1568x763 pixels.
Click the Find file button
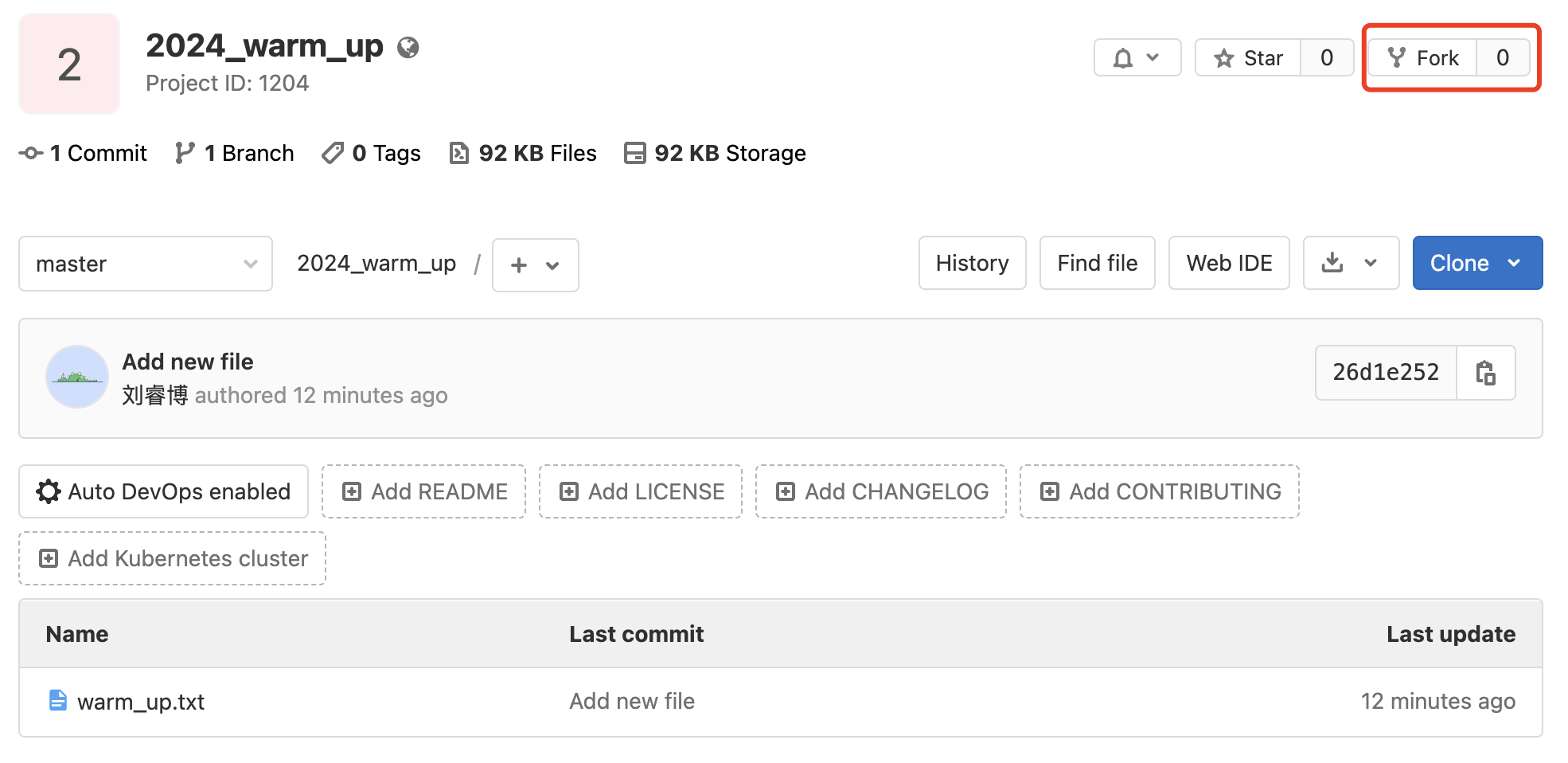tap(1097, 263)
